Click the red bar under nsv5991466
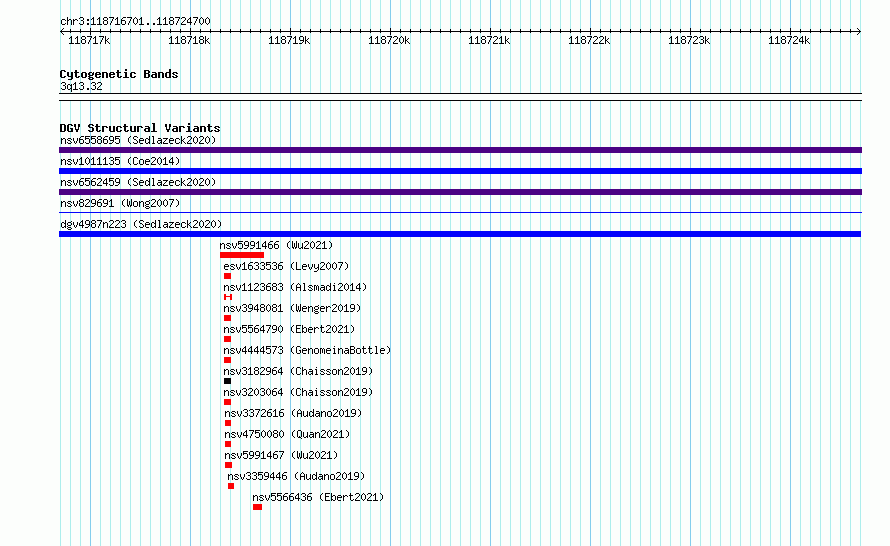 coord(242,255)
